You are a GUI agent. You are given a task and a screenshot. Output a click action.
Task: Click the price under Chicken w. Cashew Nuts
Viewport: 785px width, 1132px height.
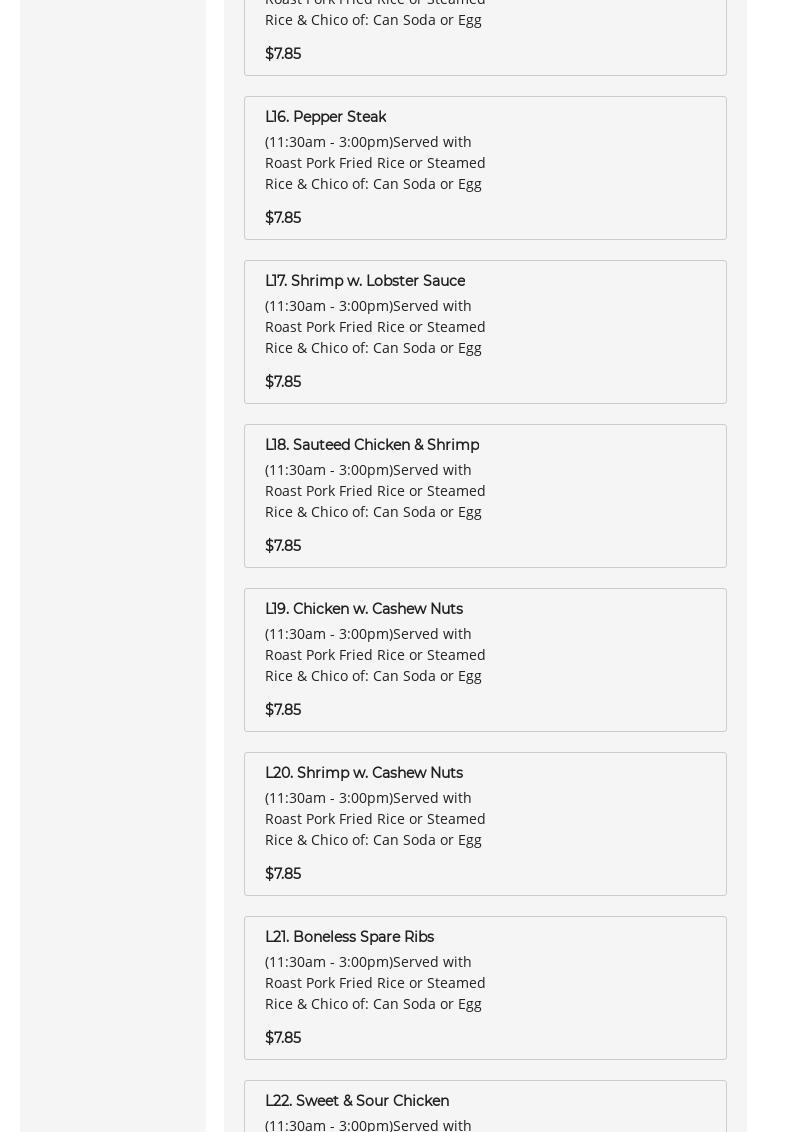coord(283,710)
